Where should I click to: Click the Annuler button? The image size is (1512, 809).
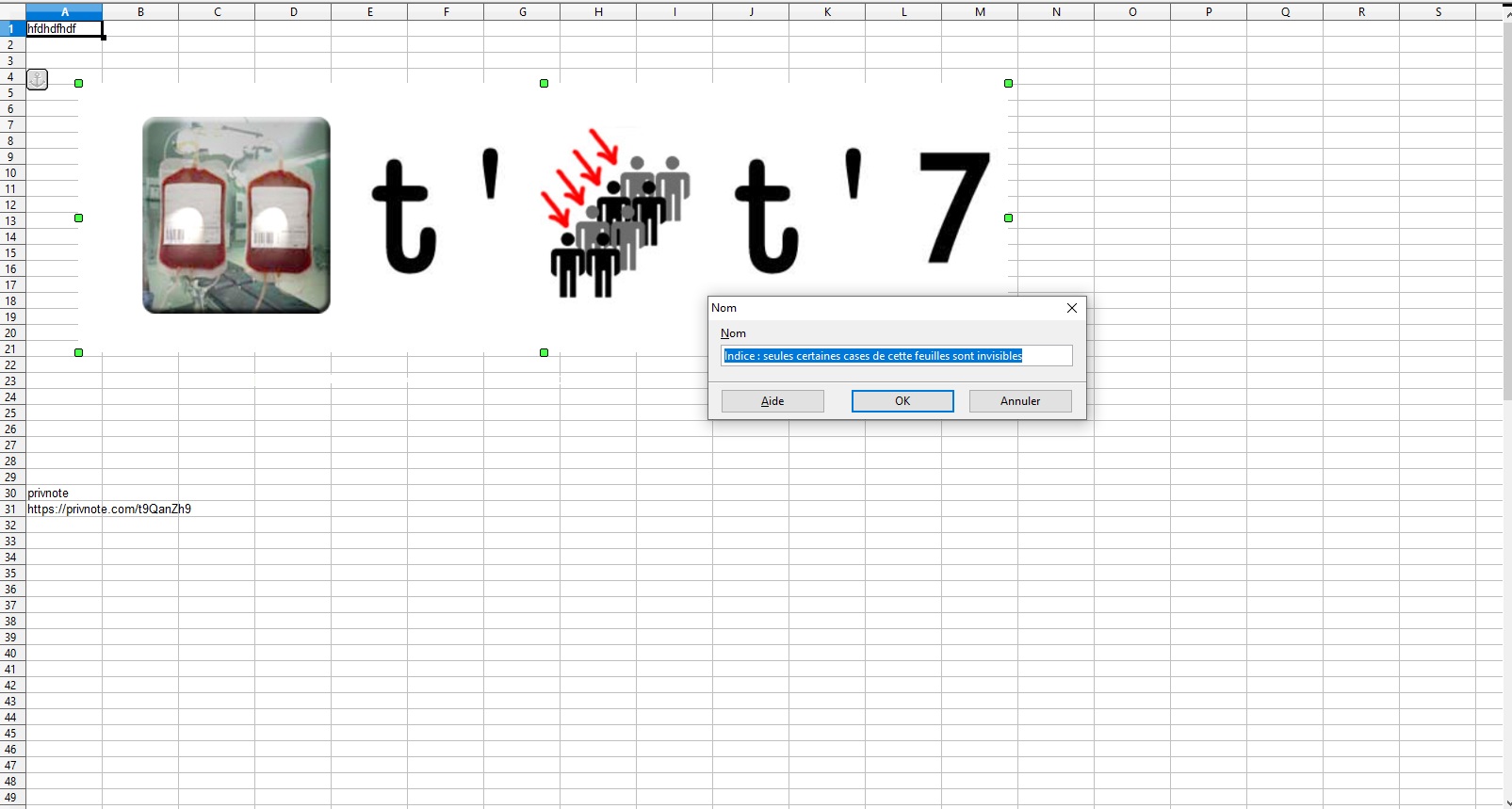point(1019,401)
